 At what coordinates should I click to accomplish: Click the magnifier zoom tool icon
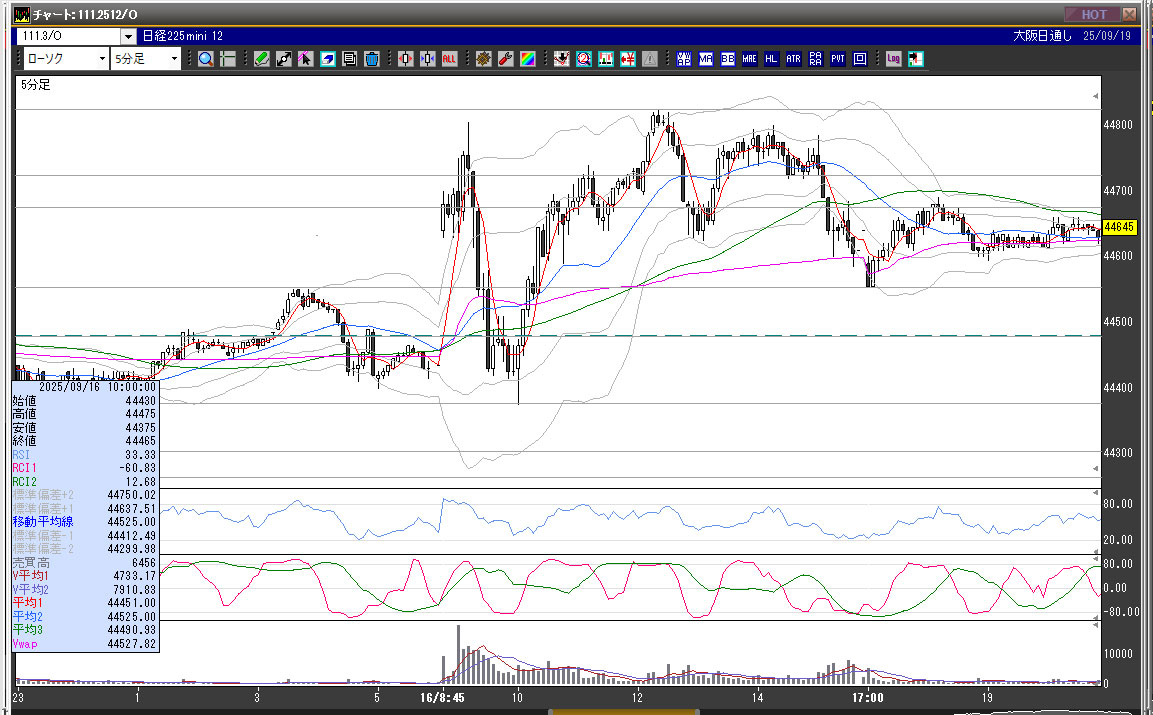click(x=205, y=59)
